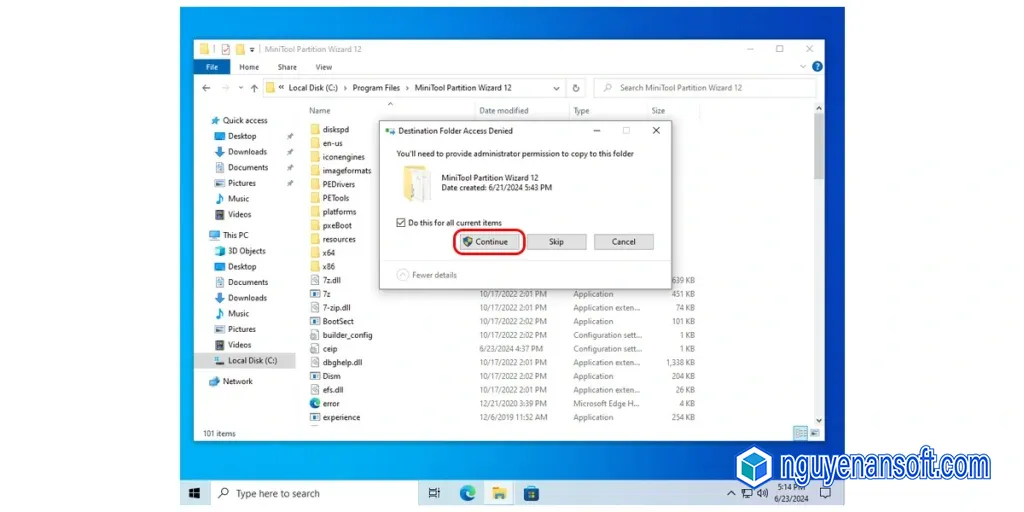Viewport: 1024px width, 512px height.
Task: Open the Share ribbon tab
Action: tap(287, 67)
